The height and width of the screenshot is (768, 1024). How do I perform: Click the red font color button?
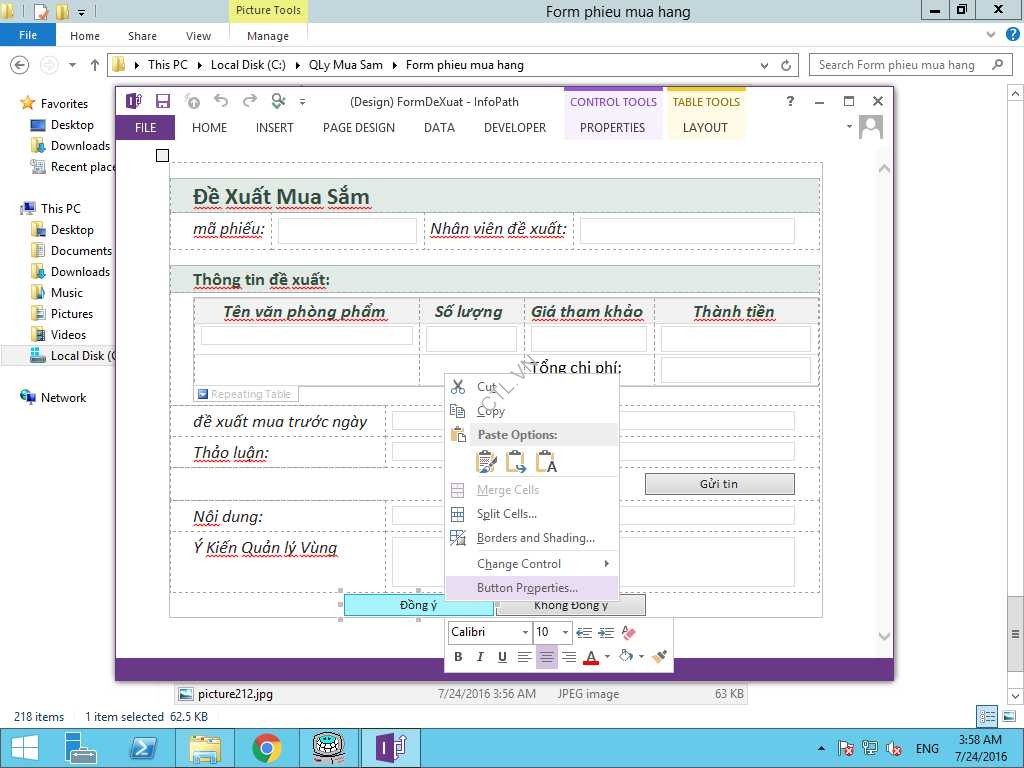tap(591, 657)
